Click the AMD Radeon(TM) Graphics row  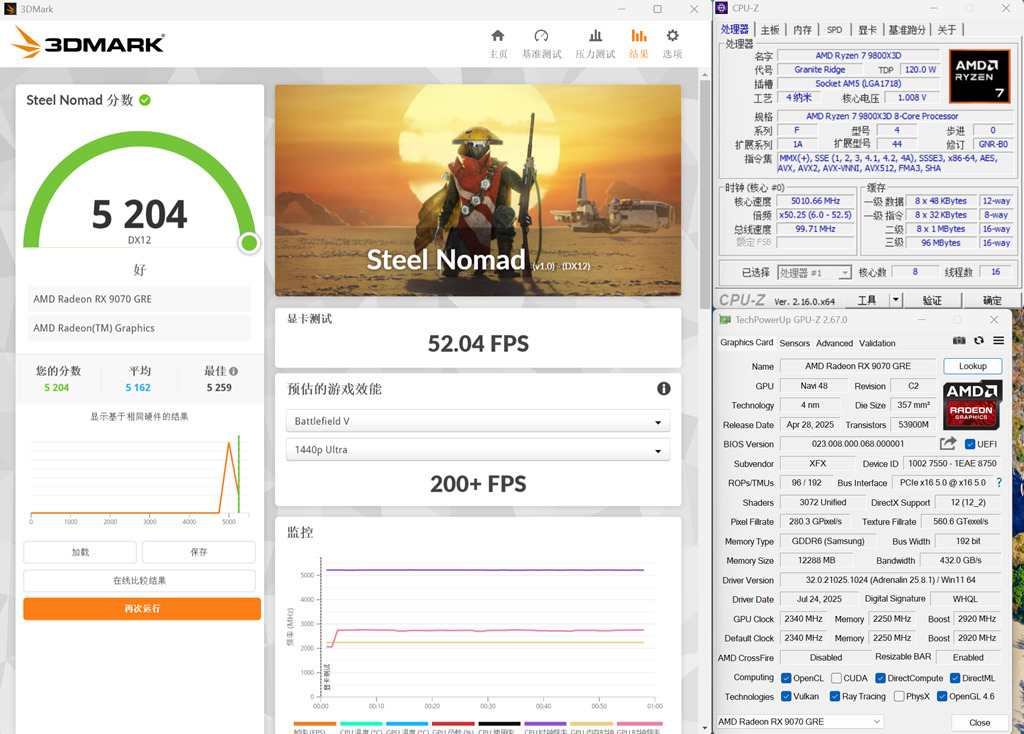[139, 328]
